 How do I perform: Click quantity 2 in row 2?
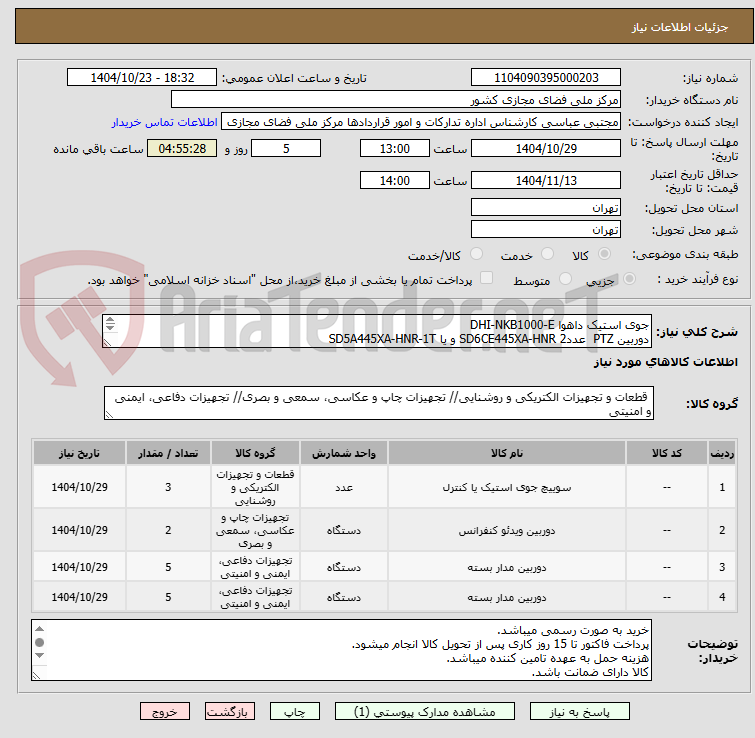point(168,530)
